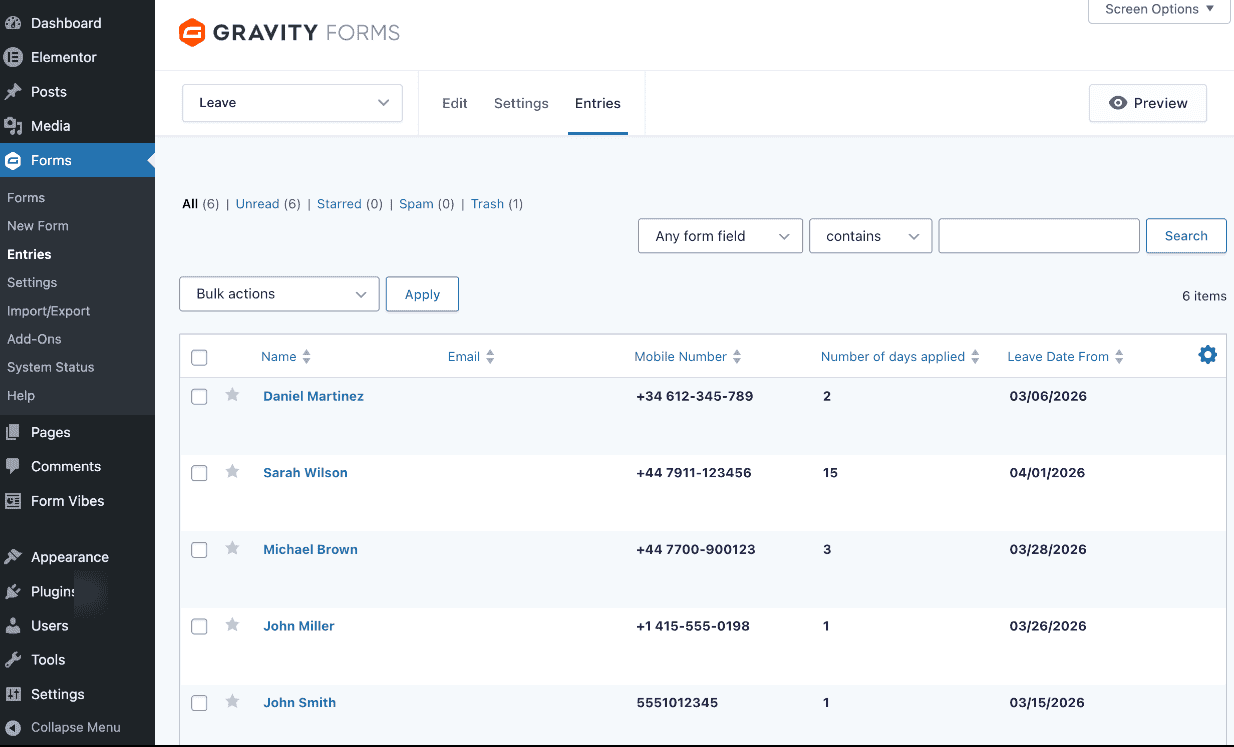Click date 03/26/2026 in John Miller row

(x=1048, y=626)
